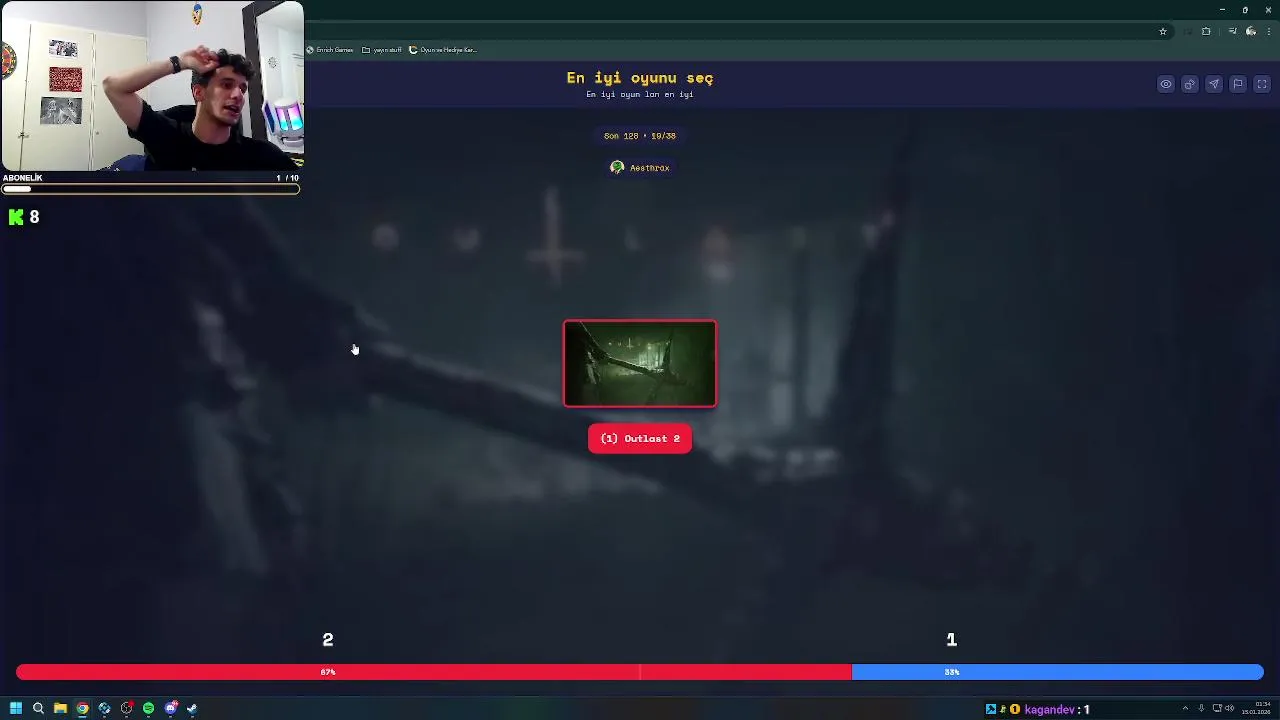The height and width of the screenshot is (720, 1280).
Task: Open the Steam taskbar icon
Action: [192, 709]
